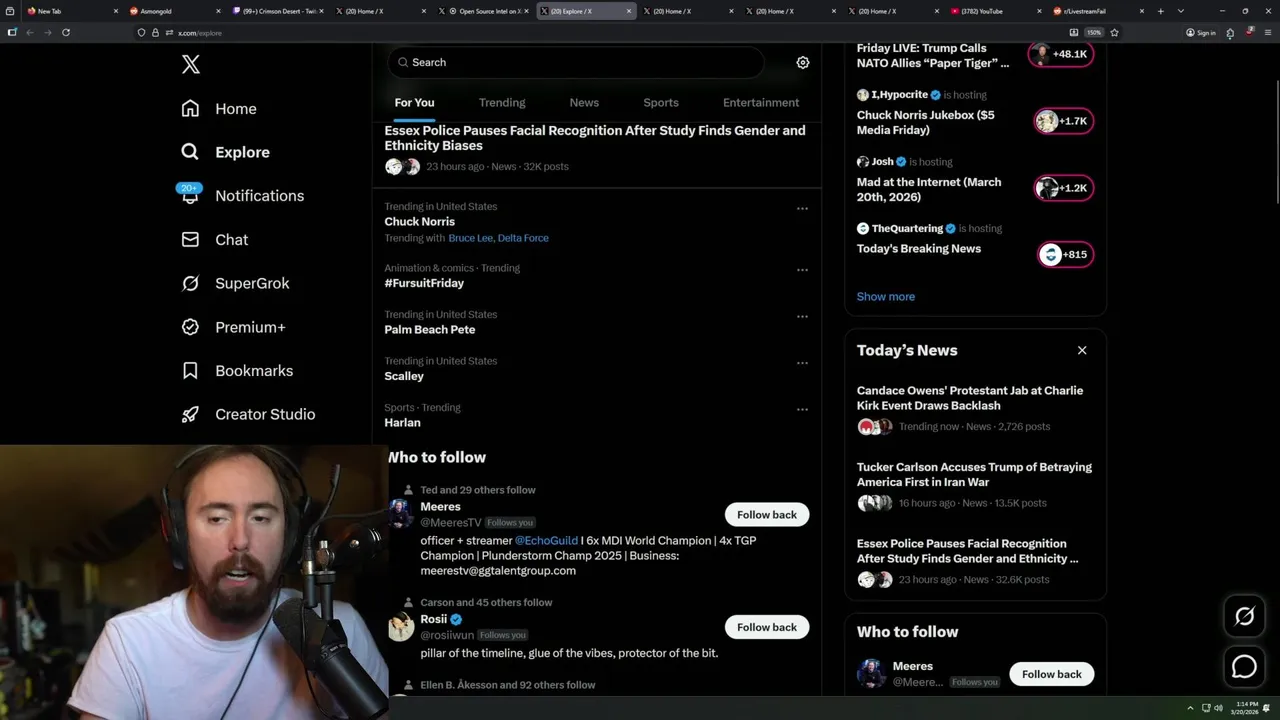Image resolution: width=1280 pixels, height=720 pixels.
Task: Join Chuck Norris Jukebox space +1.7K
Action: (x=1063, y=121)
